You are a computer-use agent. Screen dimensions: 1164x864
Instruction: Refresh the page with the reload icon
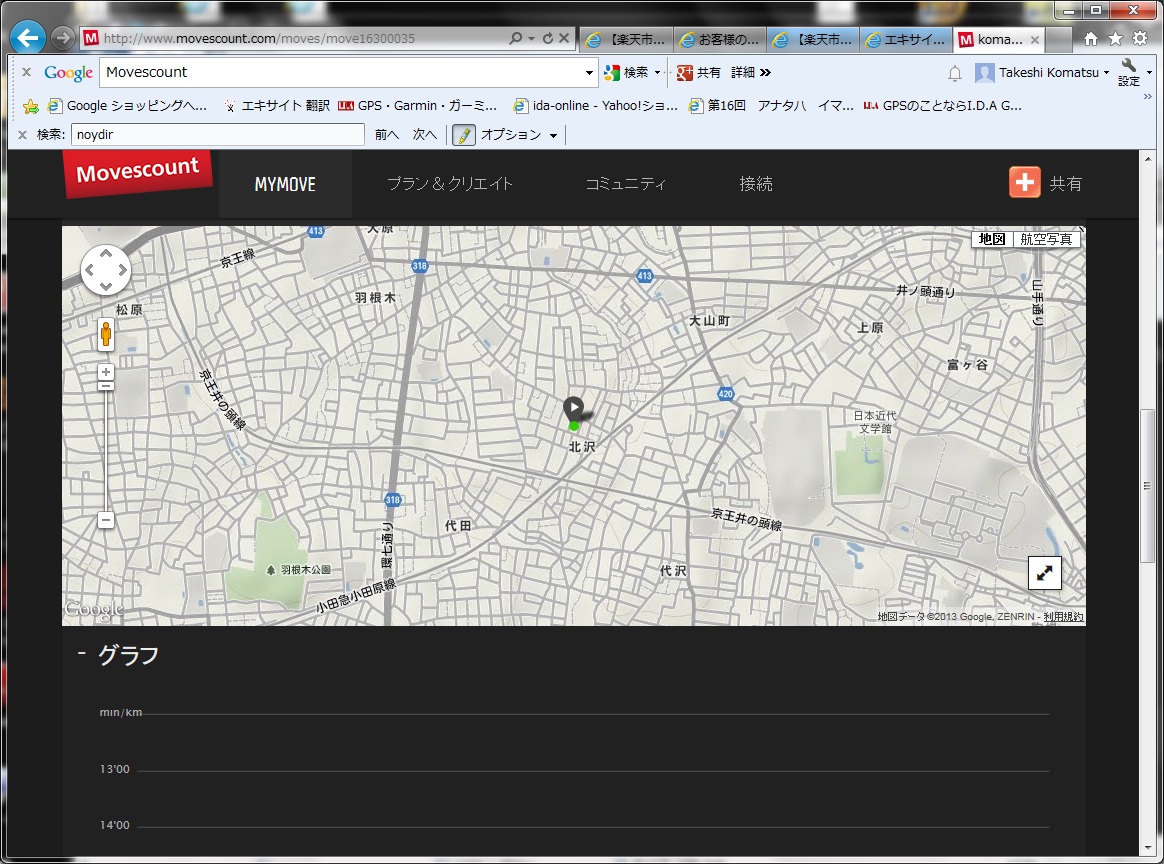[x=548, y=38]
